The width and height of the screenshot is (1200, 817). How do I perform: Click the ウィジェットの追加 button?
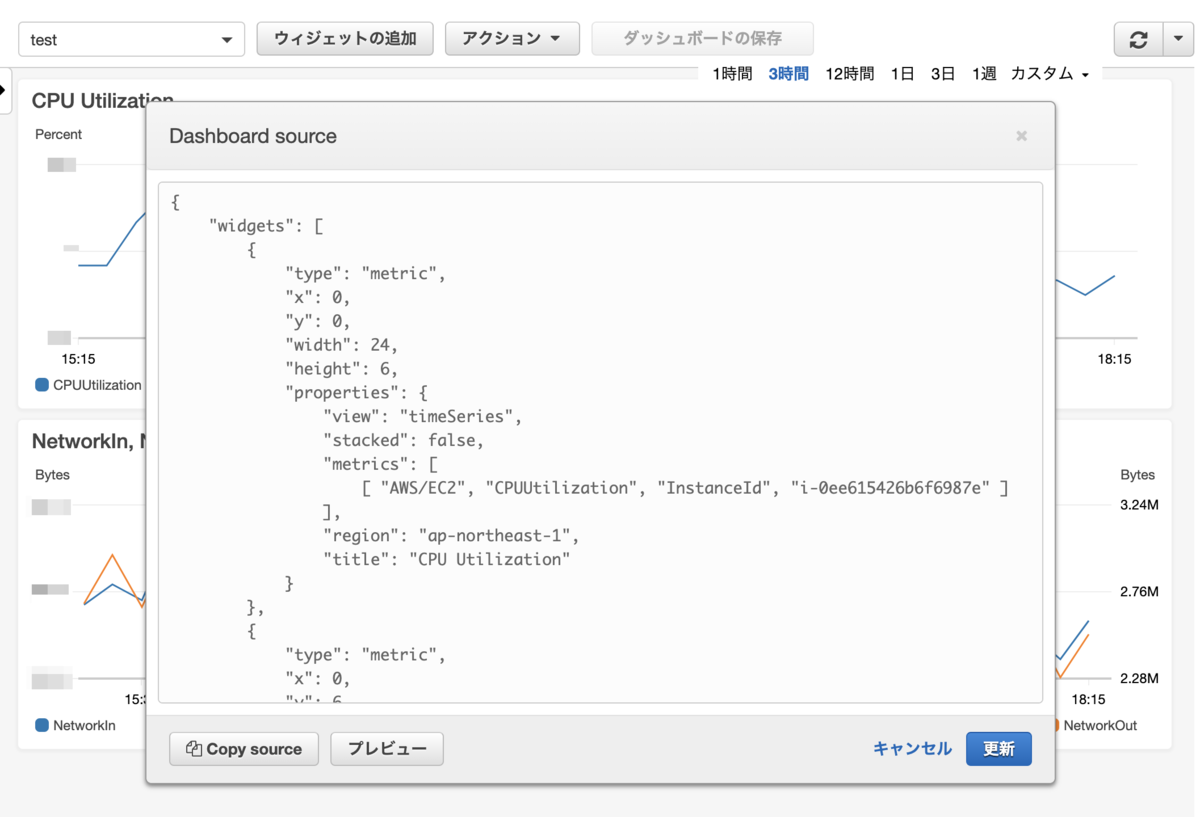[x=345, y=39]
